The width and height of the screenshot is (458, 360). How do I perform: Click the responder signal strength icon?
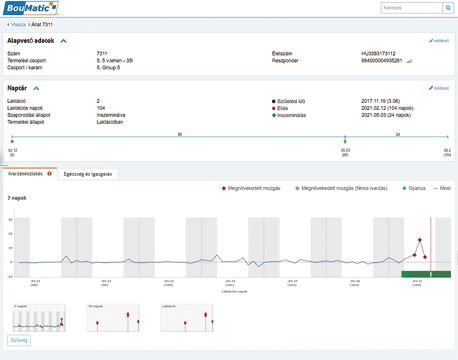tap(410, 61)
